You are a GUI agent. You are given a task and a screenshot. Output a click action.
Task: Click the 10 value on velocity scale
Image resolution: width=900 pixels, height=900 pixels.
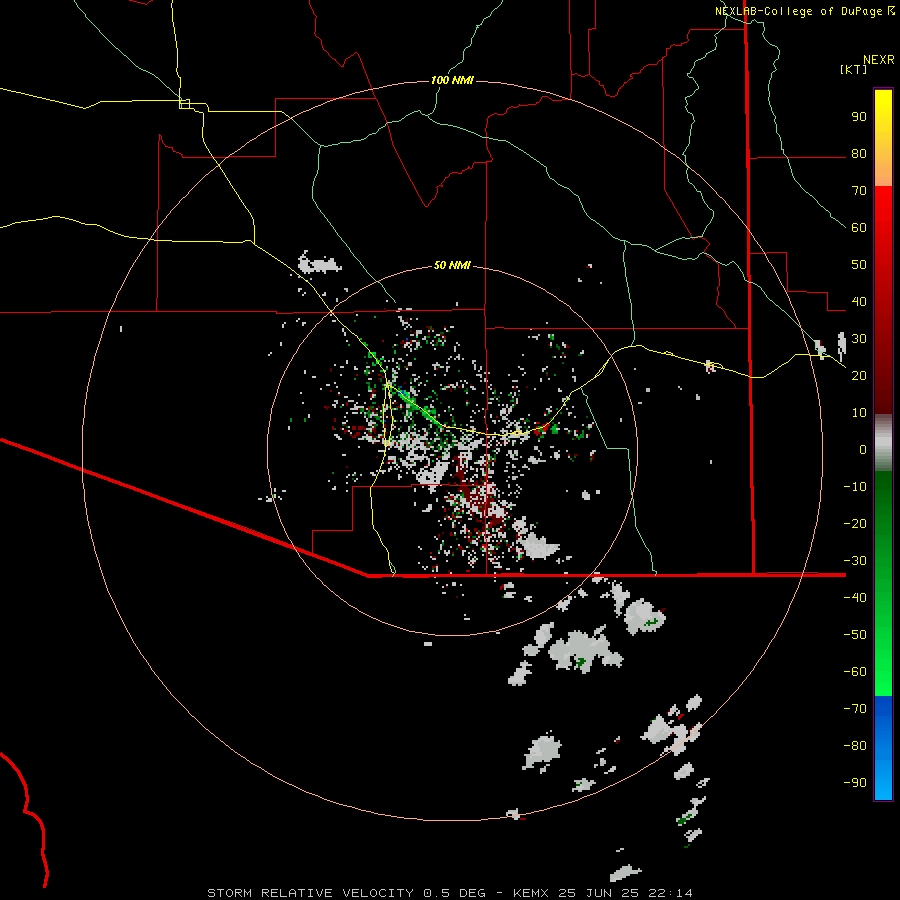[x=859, y=413]
